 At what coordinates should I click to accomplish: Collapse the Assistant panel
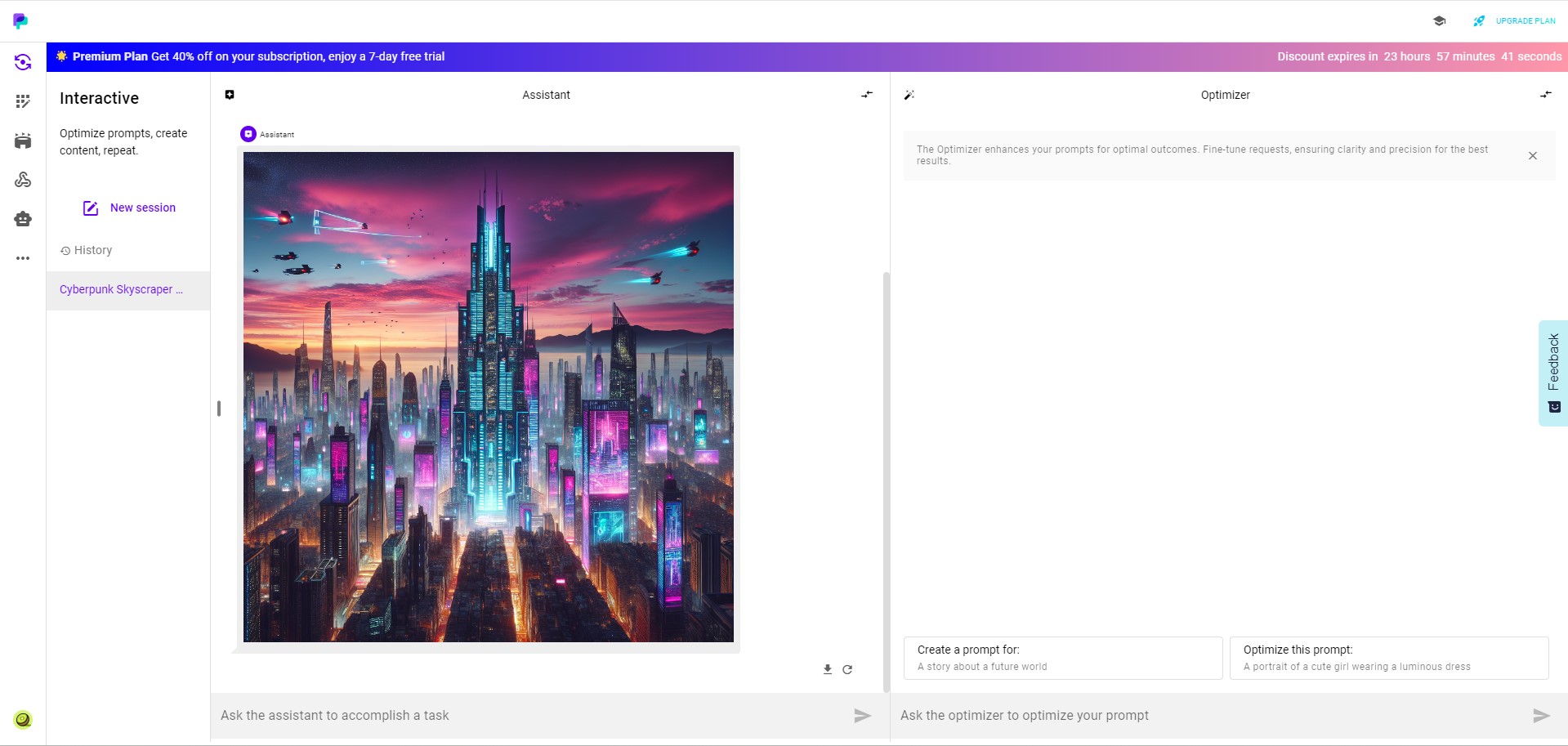(867, 95)
